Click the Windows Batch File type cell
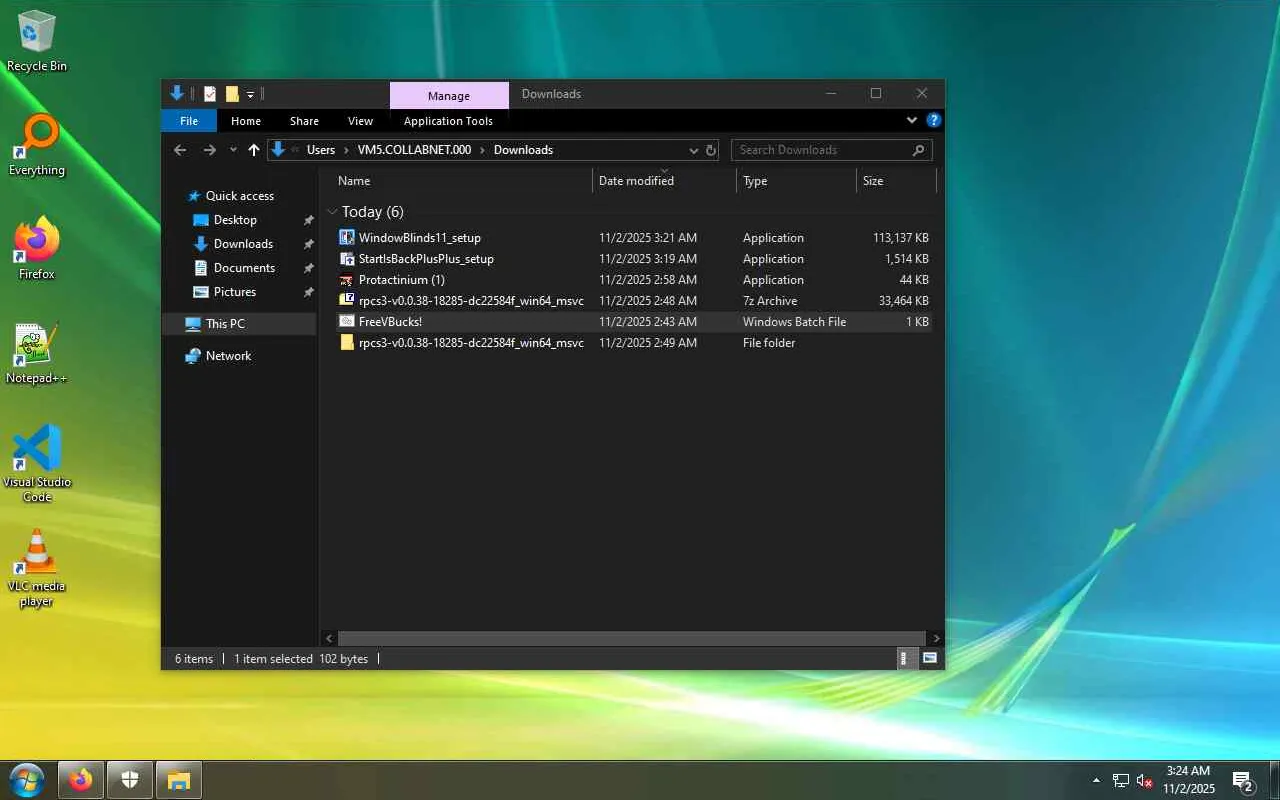This screenshot has width=1280, height=800. click(794, 322)
